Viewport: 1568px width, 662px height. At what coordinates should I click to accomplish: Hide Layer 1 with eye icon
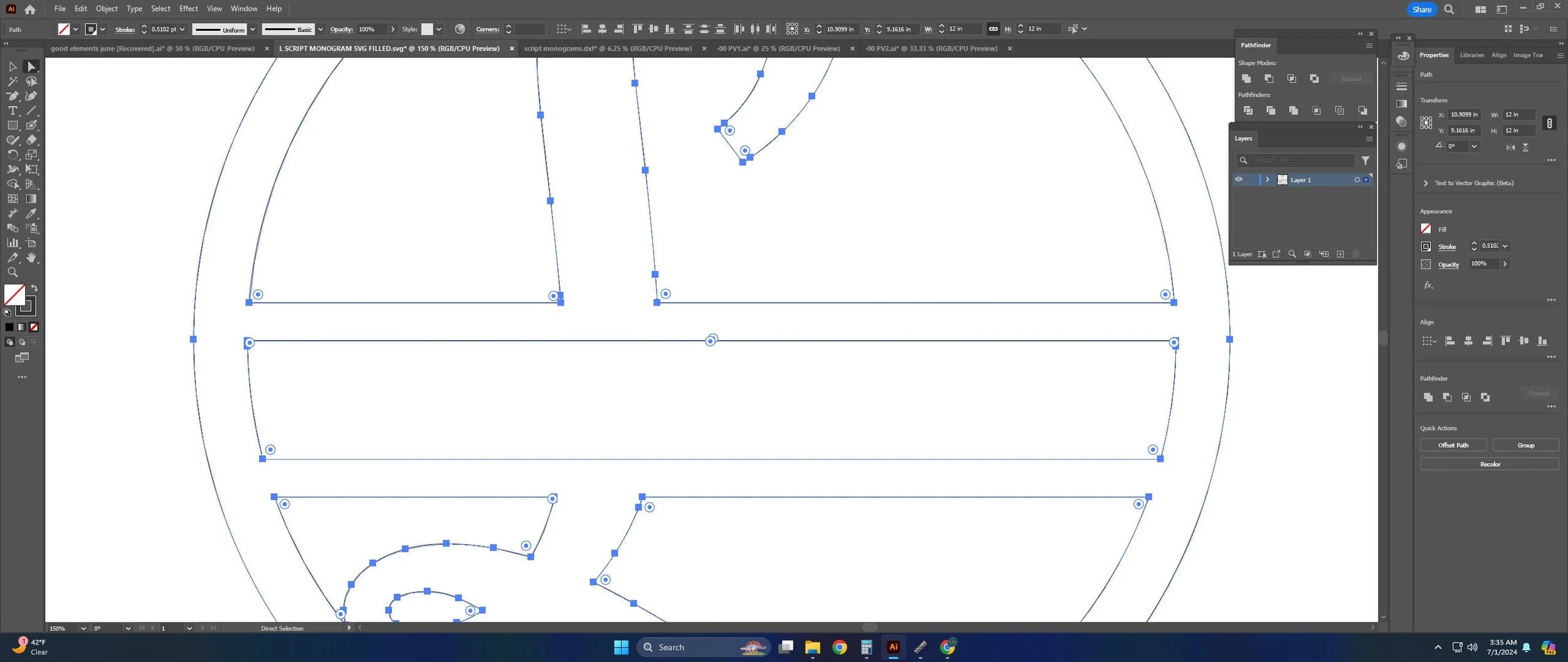click(x=1239, y=179)
